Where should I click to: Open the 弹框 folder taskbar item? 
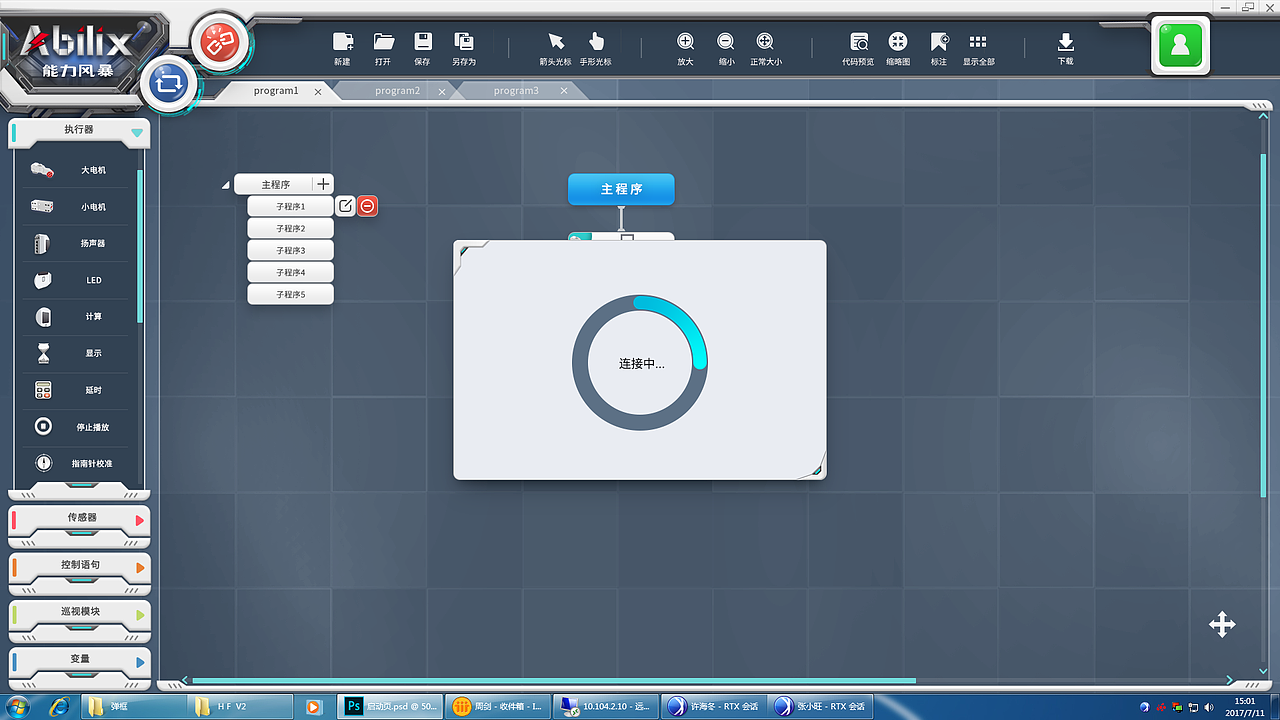[134, 706]
